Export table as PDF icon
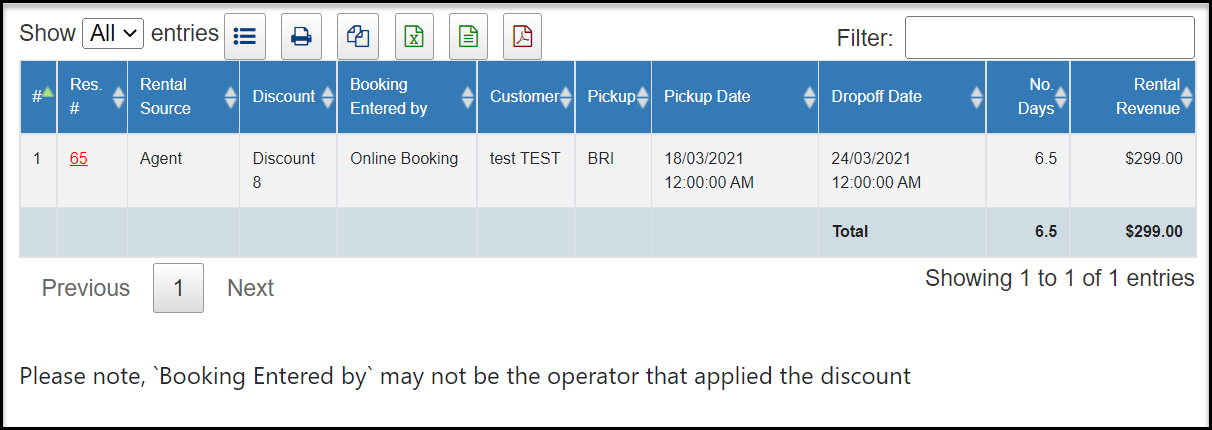Viewport: 1212px width, 430px height. (523, 36)
